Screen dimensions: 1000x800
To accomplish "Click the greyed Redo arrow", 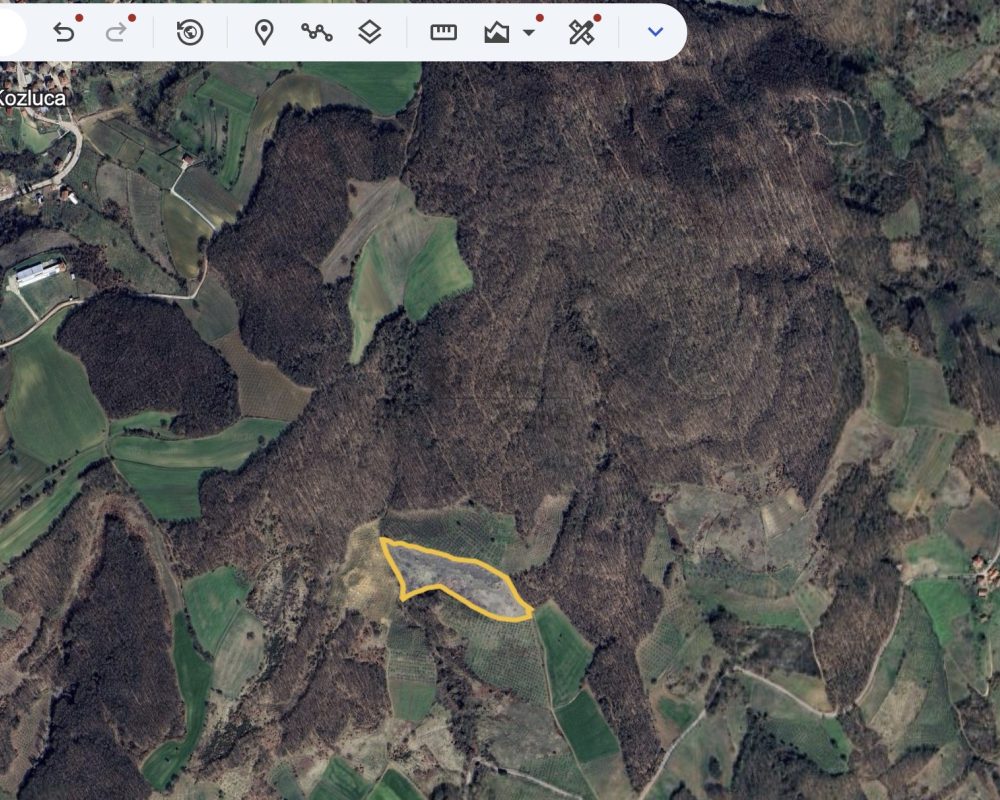I will coord(116,32).
